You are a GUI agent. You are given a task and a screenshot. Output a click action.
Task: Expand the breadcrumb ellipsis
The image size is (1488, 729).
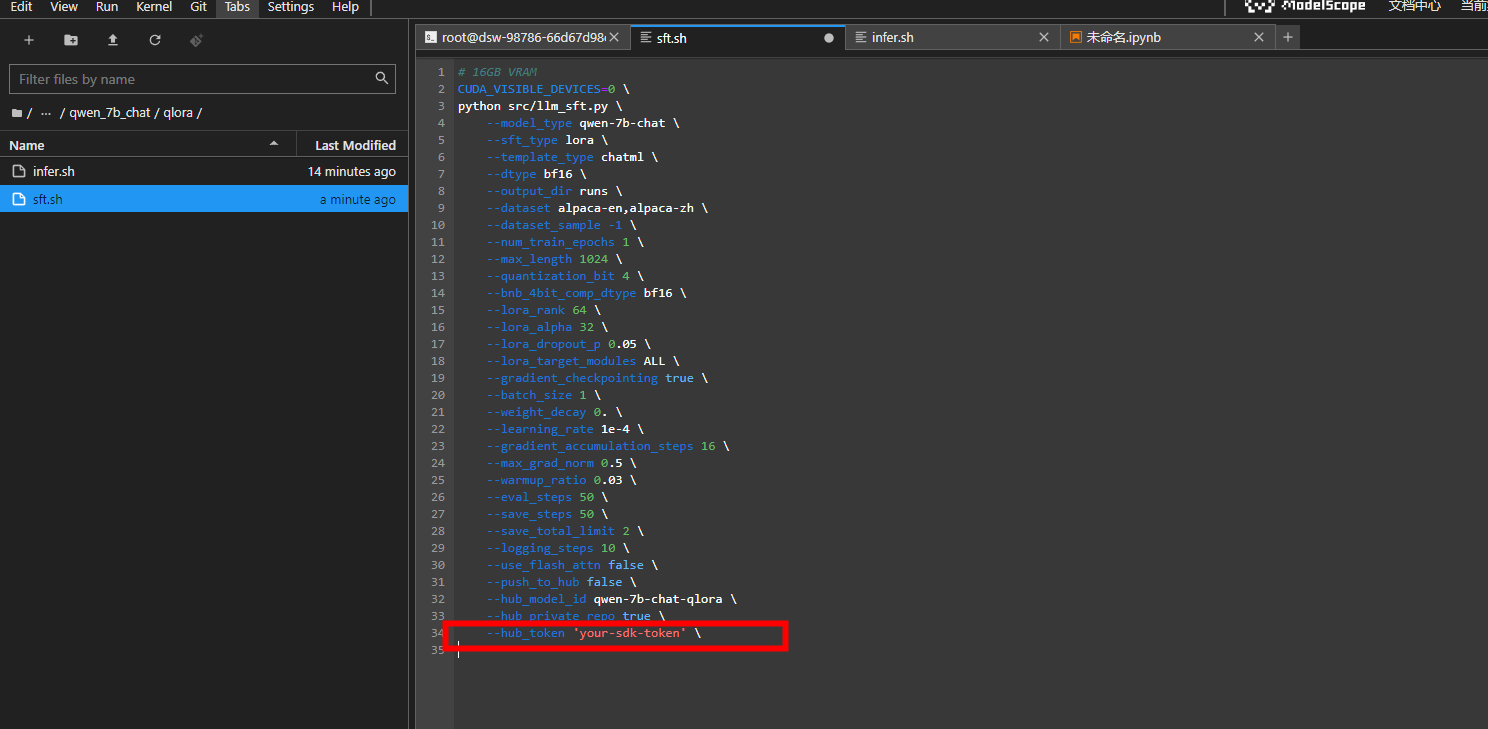[46, 113]
